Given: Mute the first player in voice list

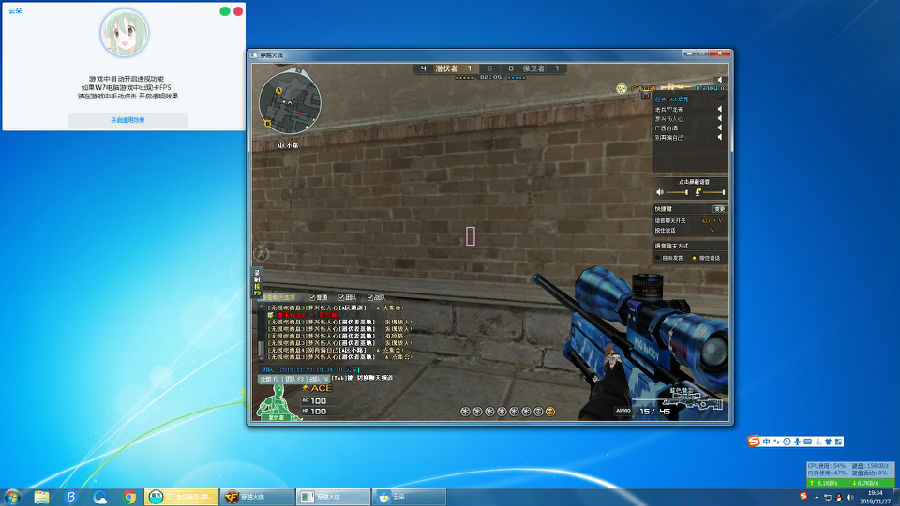Looking at the screenshot, I should click(719, 109).
